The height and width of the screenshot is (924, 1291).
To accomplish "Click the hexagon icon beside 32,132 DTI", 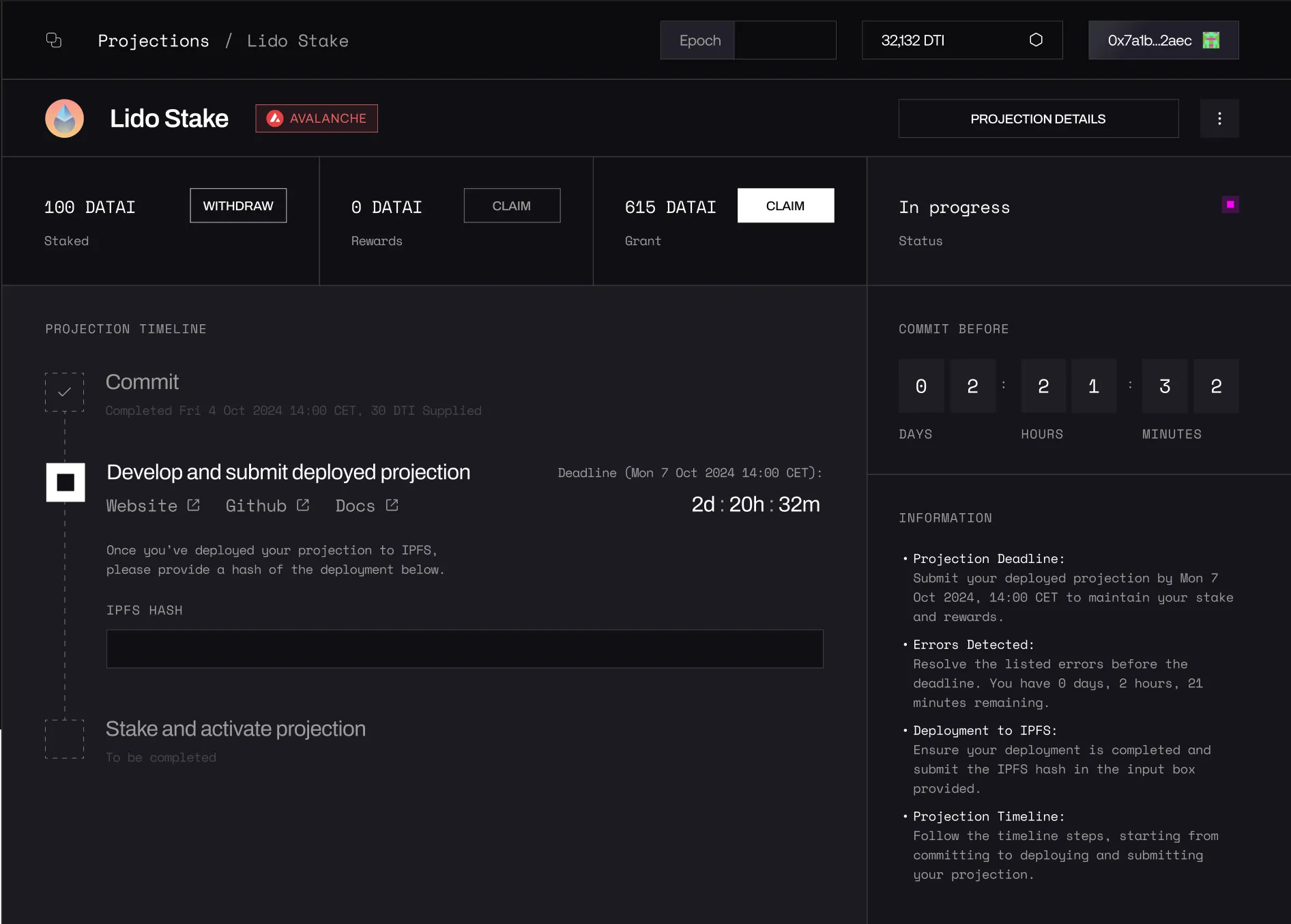I will [x=1036, y=40].
